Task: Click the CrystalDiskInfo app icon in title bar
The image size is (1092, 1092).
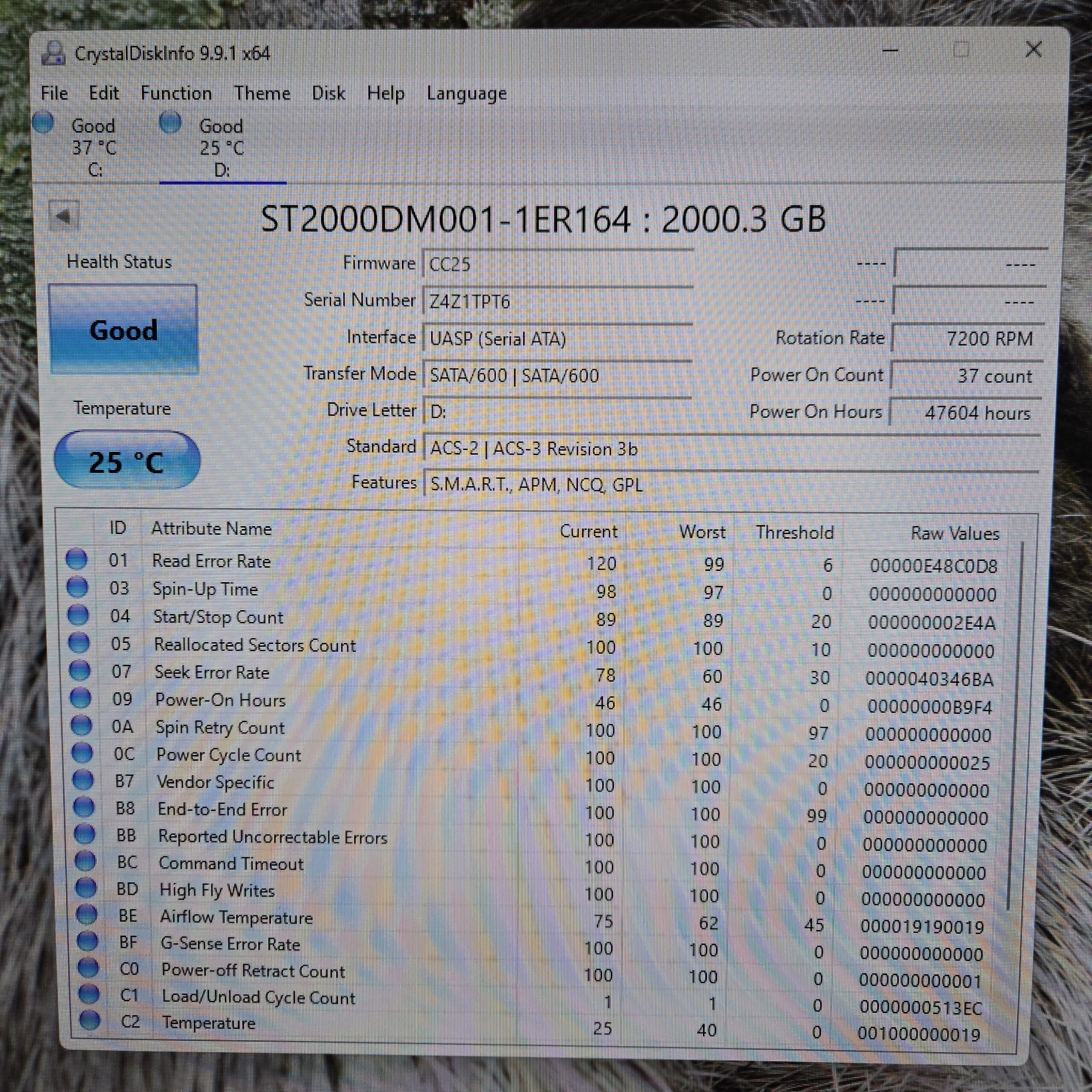Action: pos(54,53)
